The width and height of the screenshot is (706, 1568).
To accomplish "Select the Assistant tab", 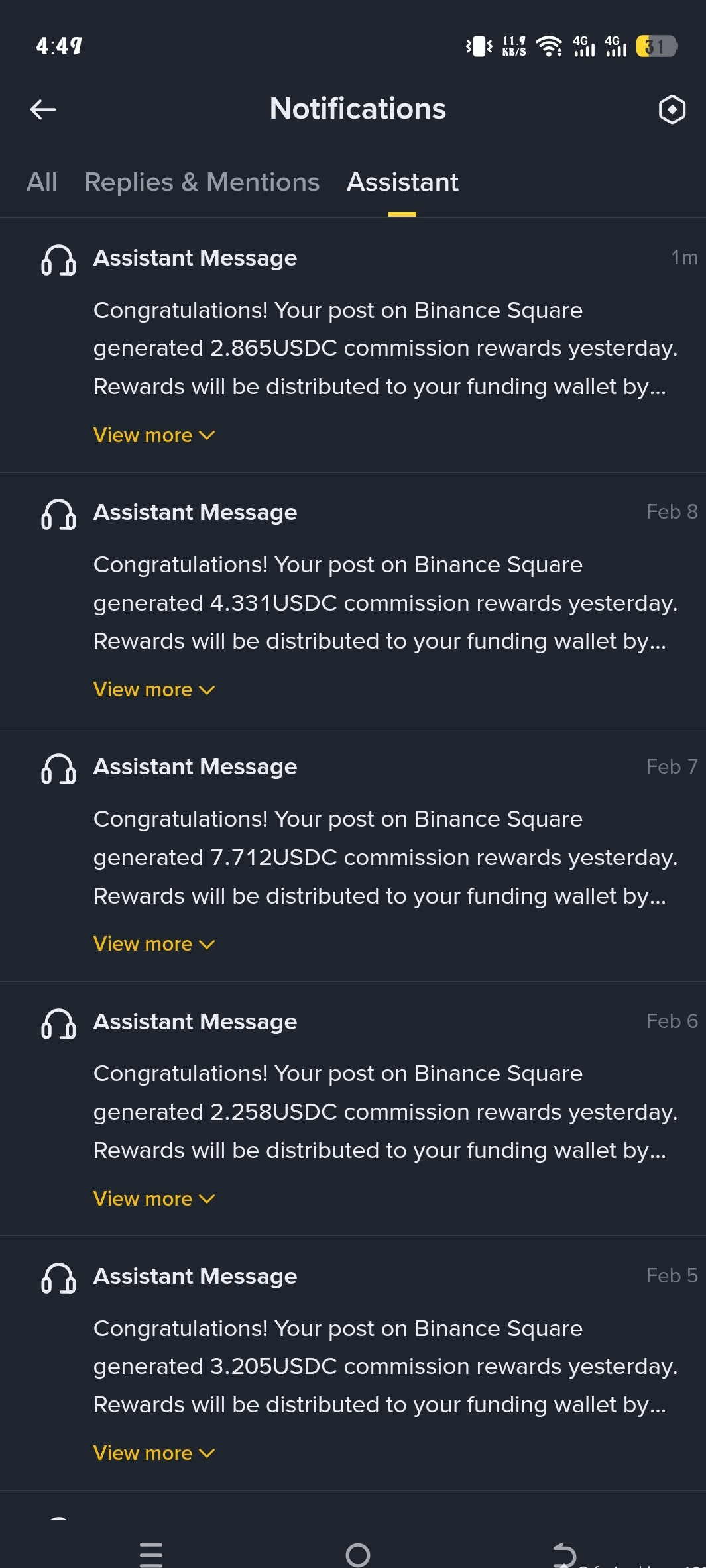I will click(402, 182).
